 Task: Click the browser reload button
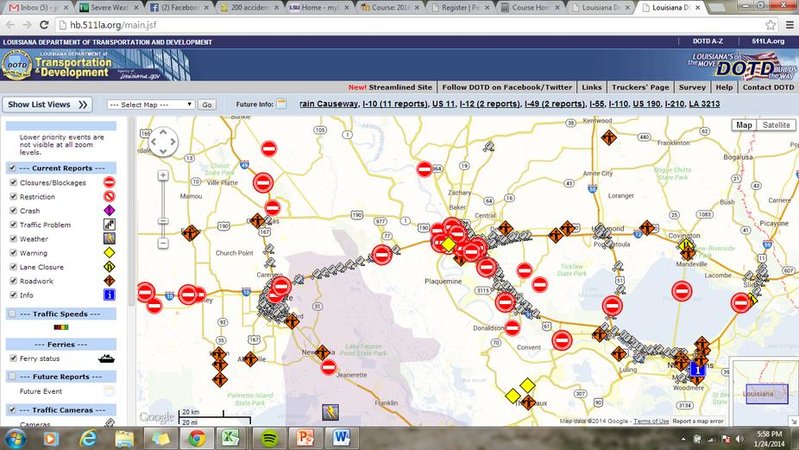coord(44,25)
